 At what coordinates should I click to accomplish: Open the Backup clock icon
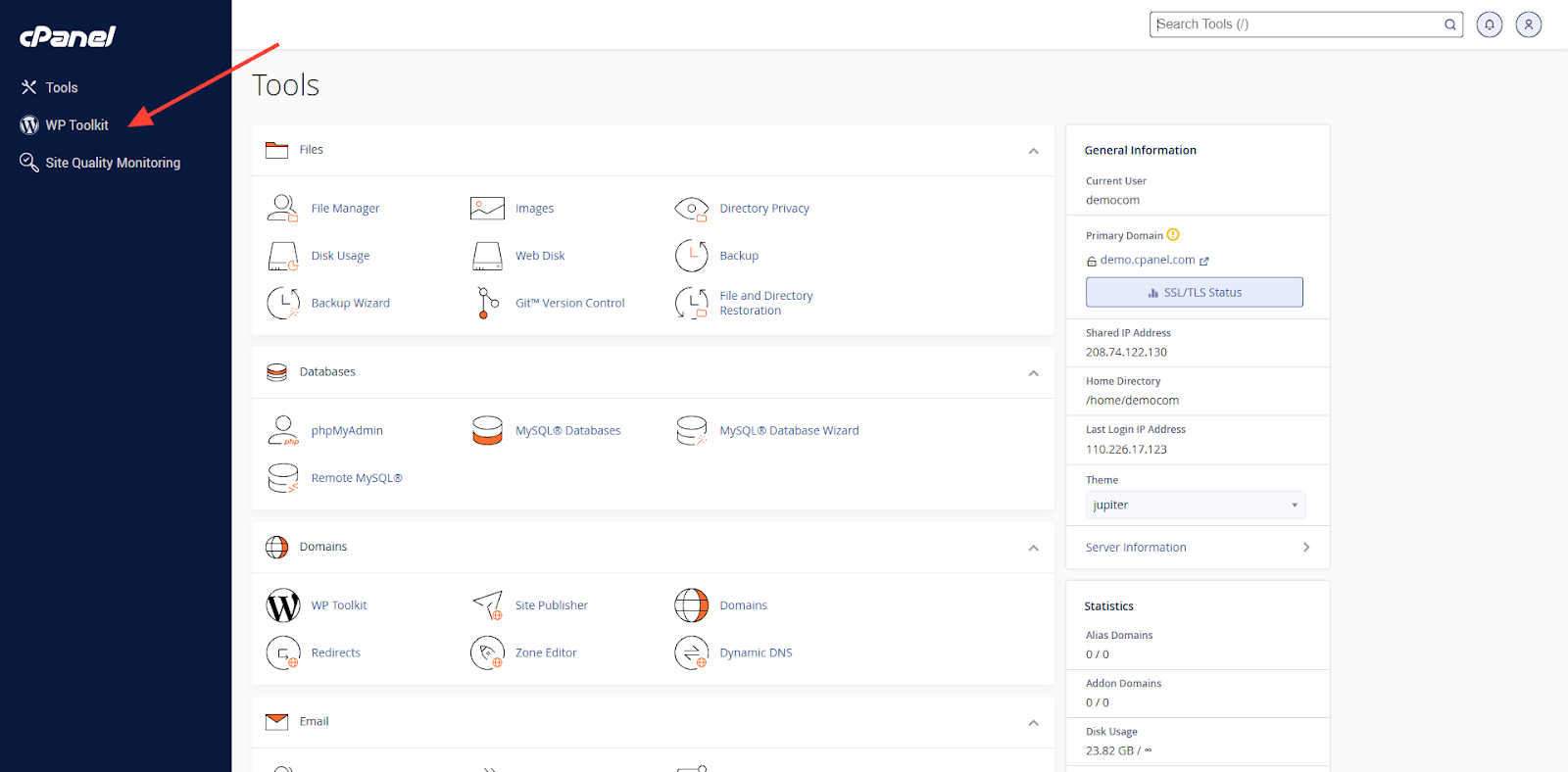coord(691,256)
